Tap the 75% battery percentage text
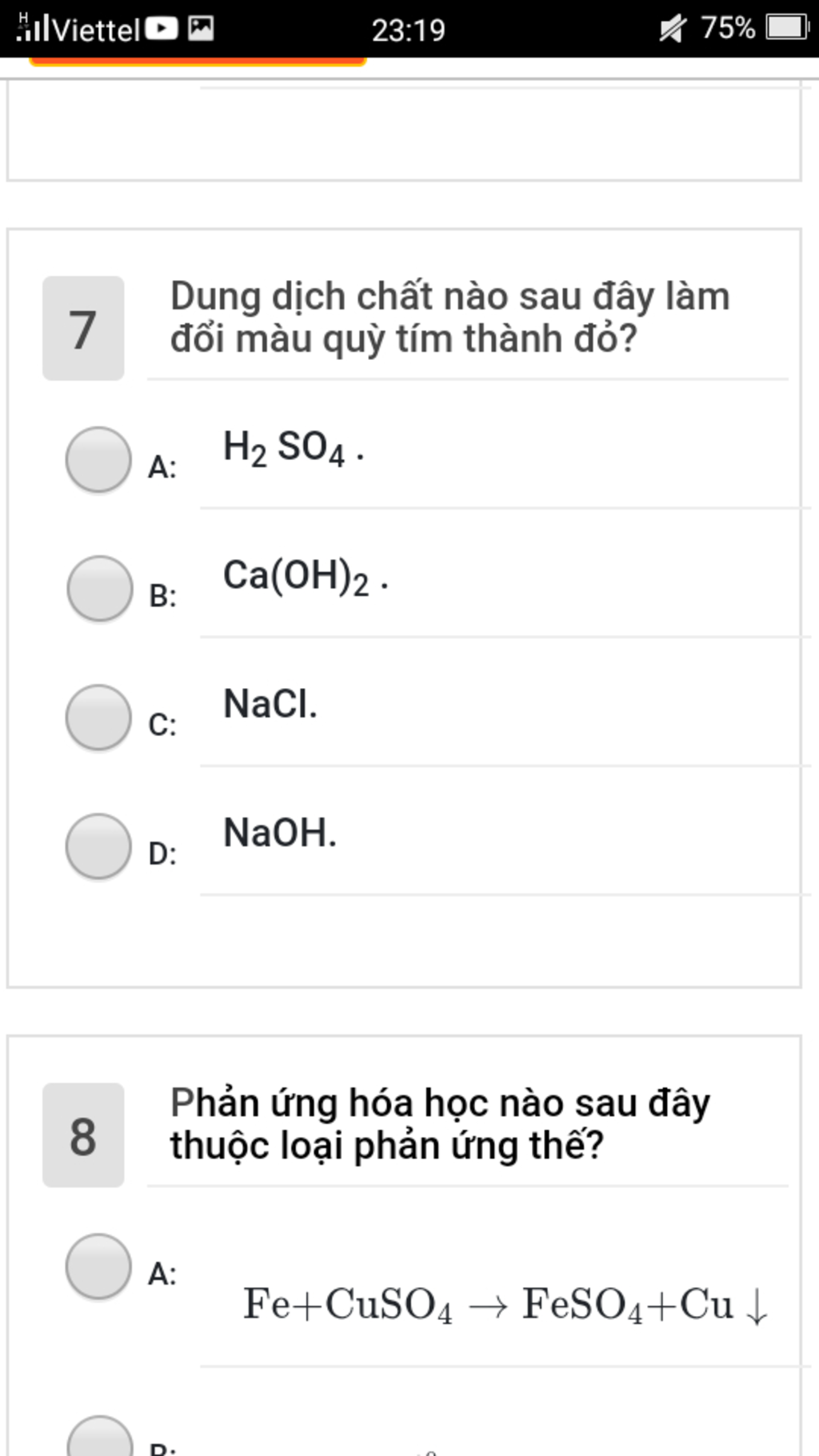Screen dimensions: 819x1456 (x=728, y=28)
